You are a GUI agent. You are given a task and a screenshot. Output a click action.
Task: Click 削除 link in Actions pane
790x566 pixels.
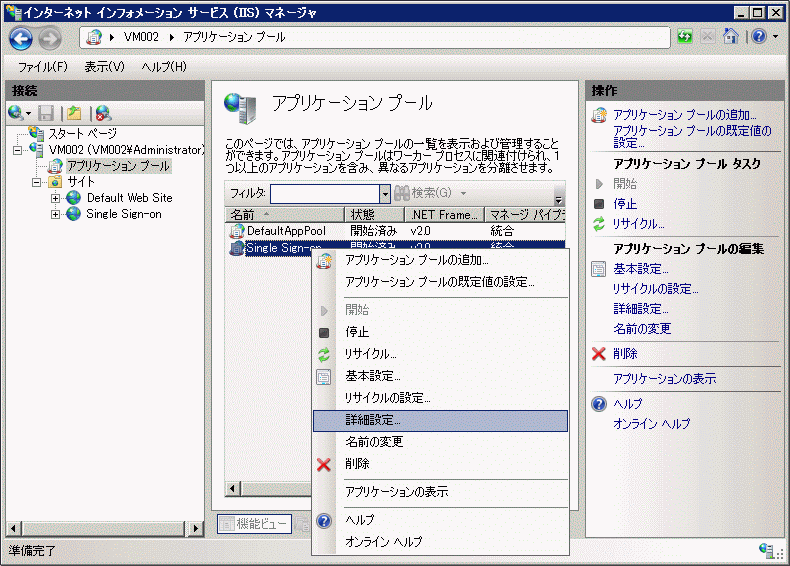(625, 354)
